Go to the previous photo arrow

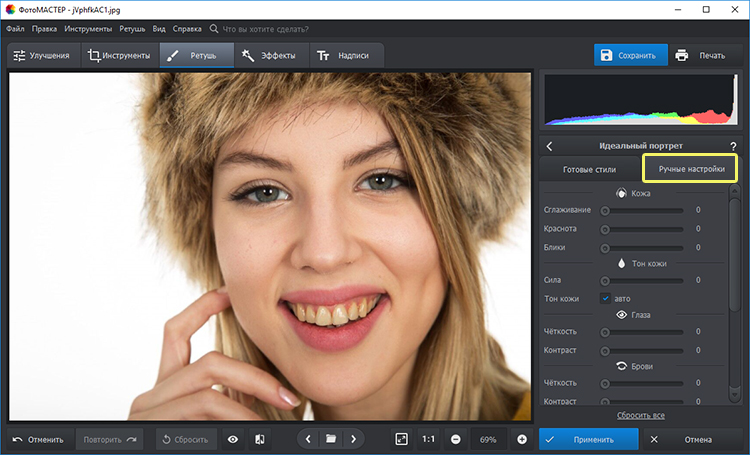coord(309,439)
